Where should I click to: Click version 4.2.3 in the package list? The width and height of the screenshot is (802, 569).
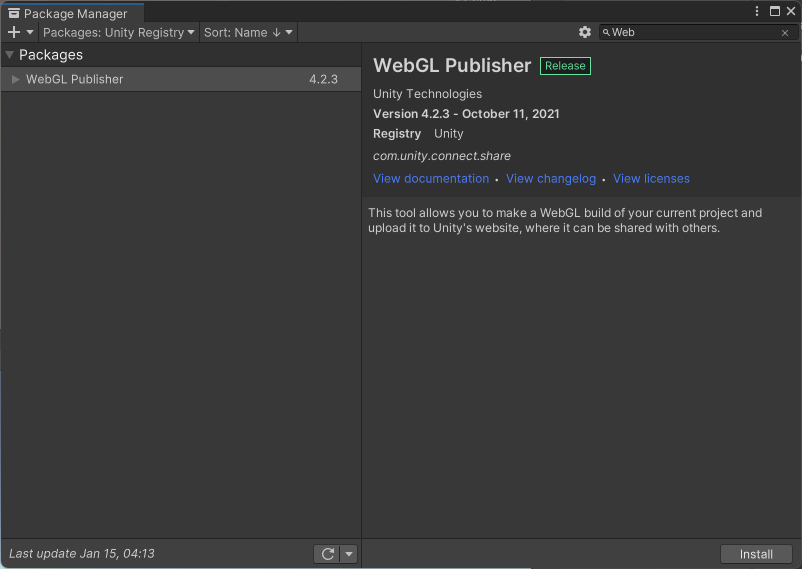click(x=323, y=79)
